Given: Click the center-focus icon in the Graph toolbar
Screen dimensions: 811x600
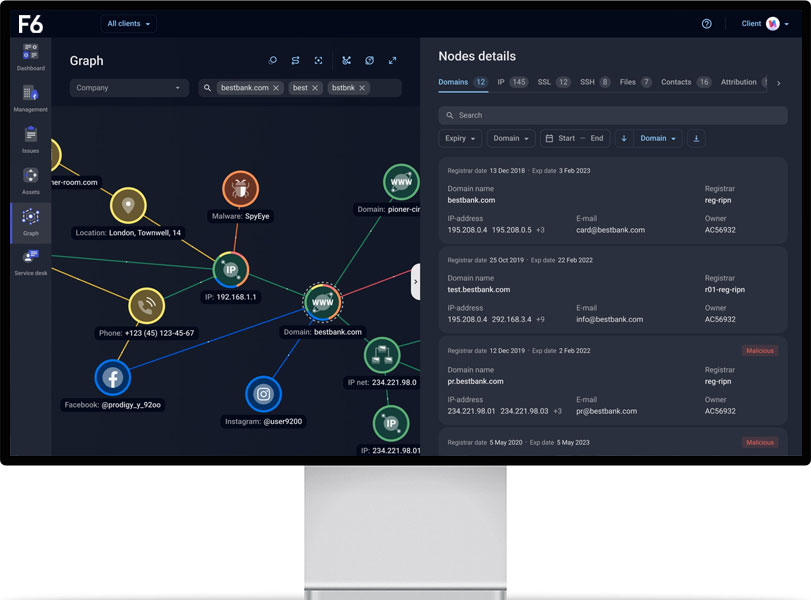Looking at the screenshot, I should point(319,61).
